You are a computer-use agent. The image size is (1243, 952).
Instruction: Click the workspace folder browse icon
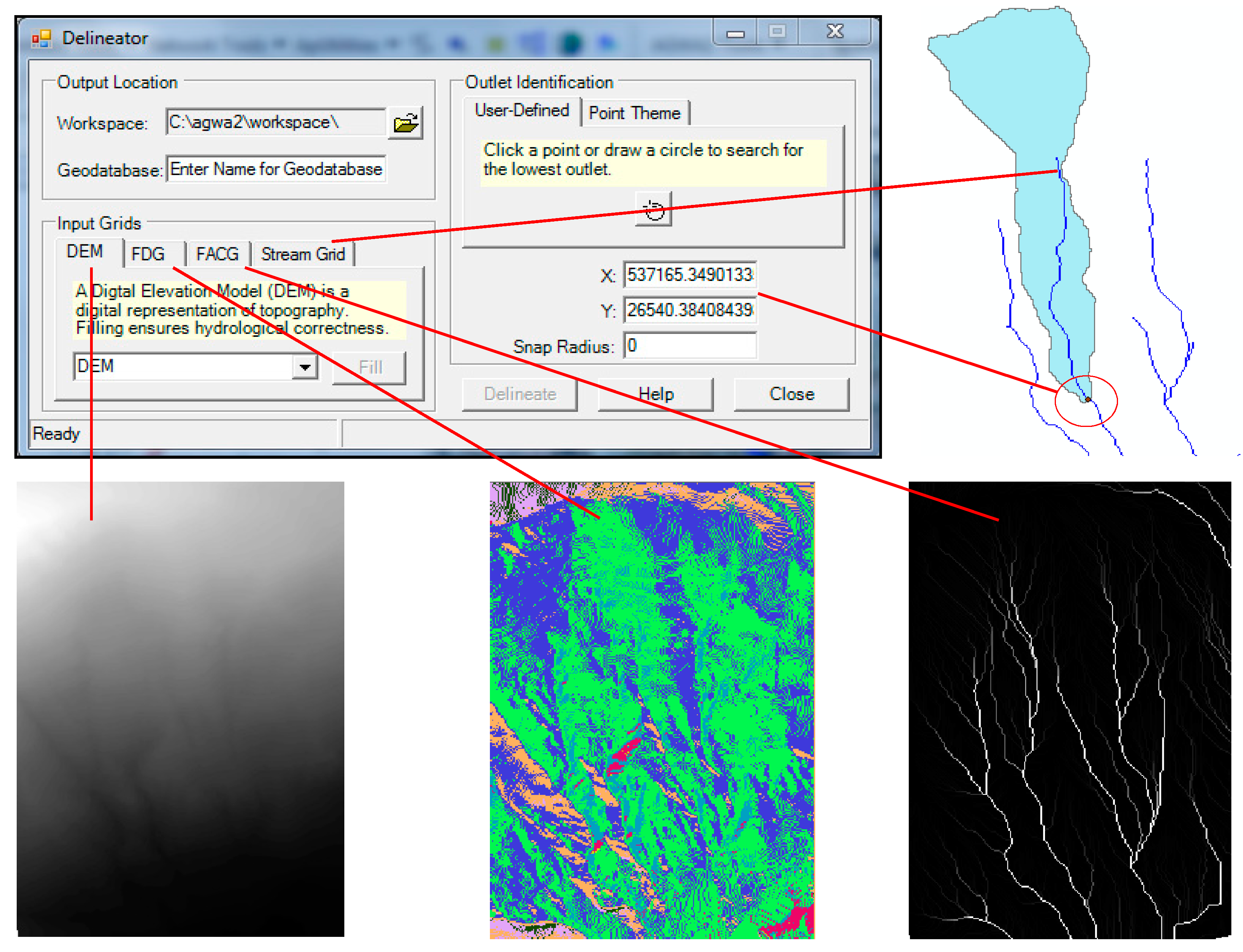[405, 123]
